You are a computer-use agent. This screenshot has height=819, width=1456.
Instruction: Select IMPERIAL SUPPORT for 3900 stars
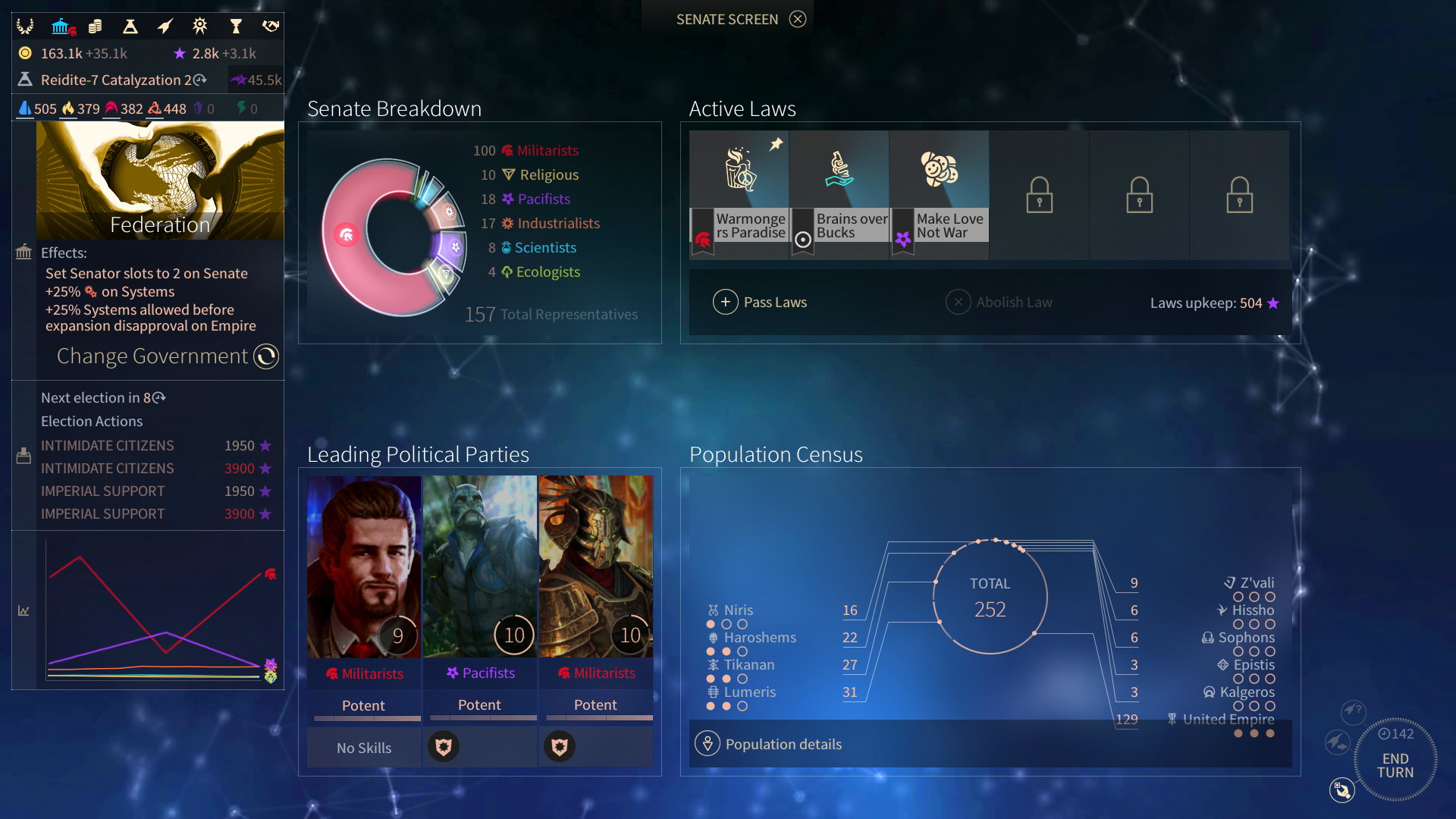click(x=150, y=516)
